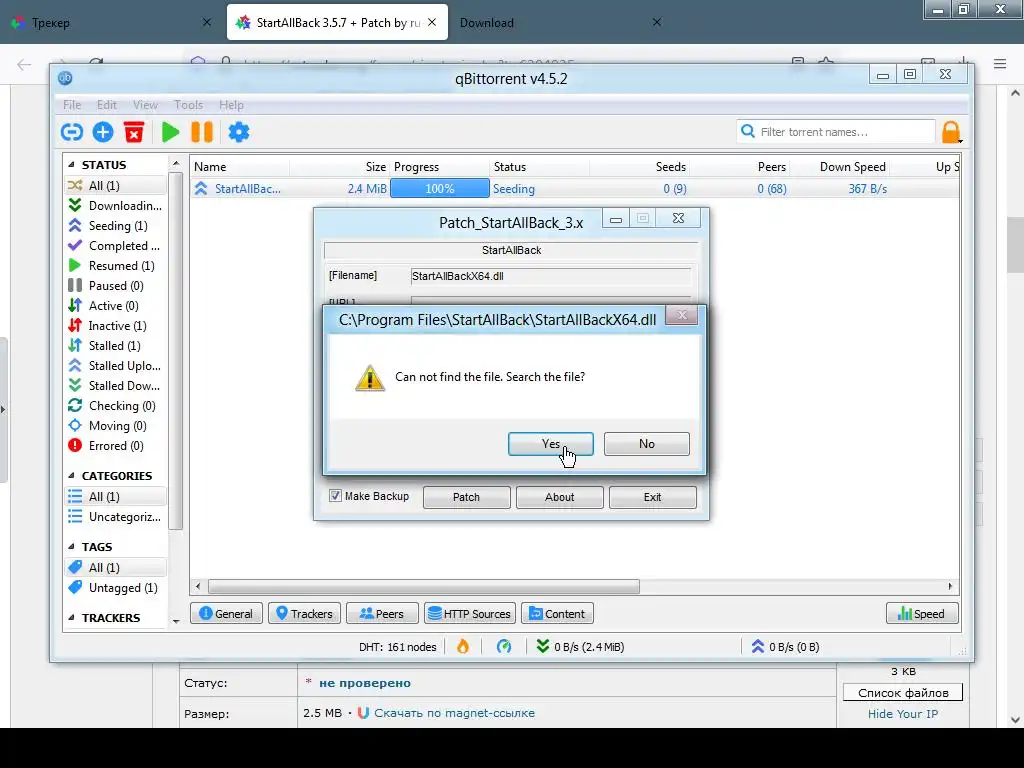Collapse the STATUS section

[x=71, y=165]
